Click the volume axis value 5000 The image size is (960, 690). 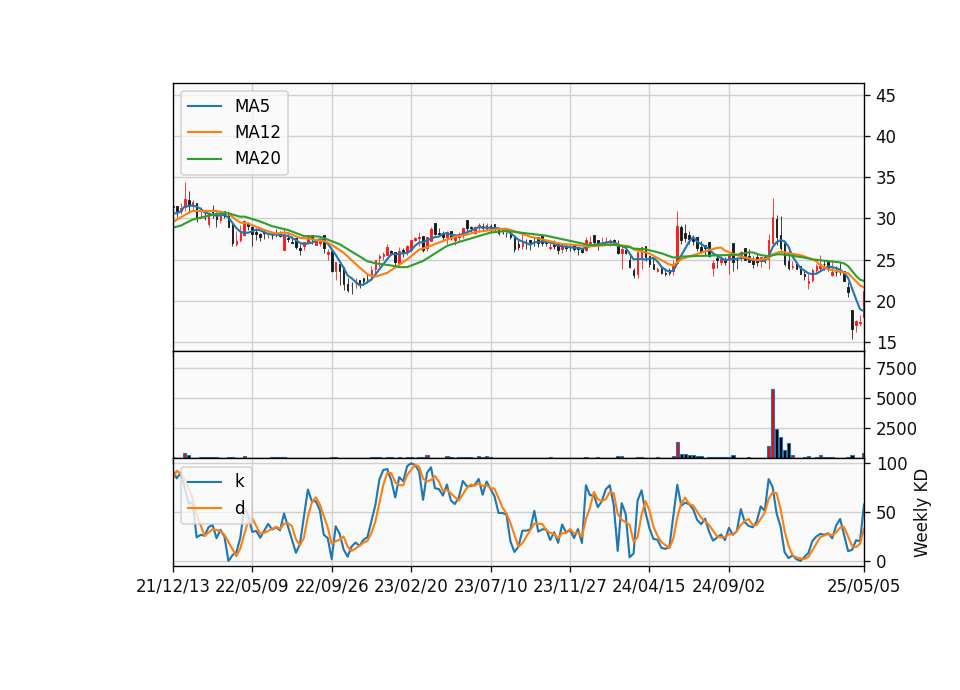pos(896,399)
